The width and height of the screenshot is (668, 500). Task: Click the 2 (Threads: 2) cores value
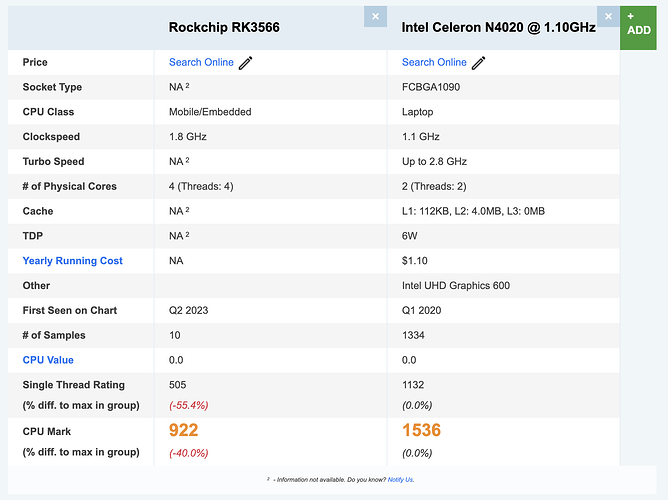[434, 186]
